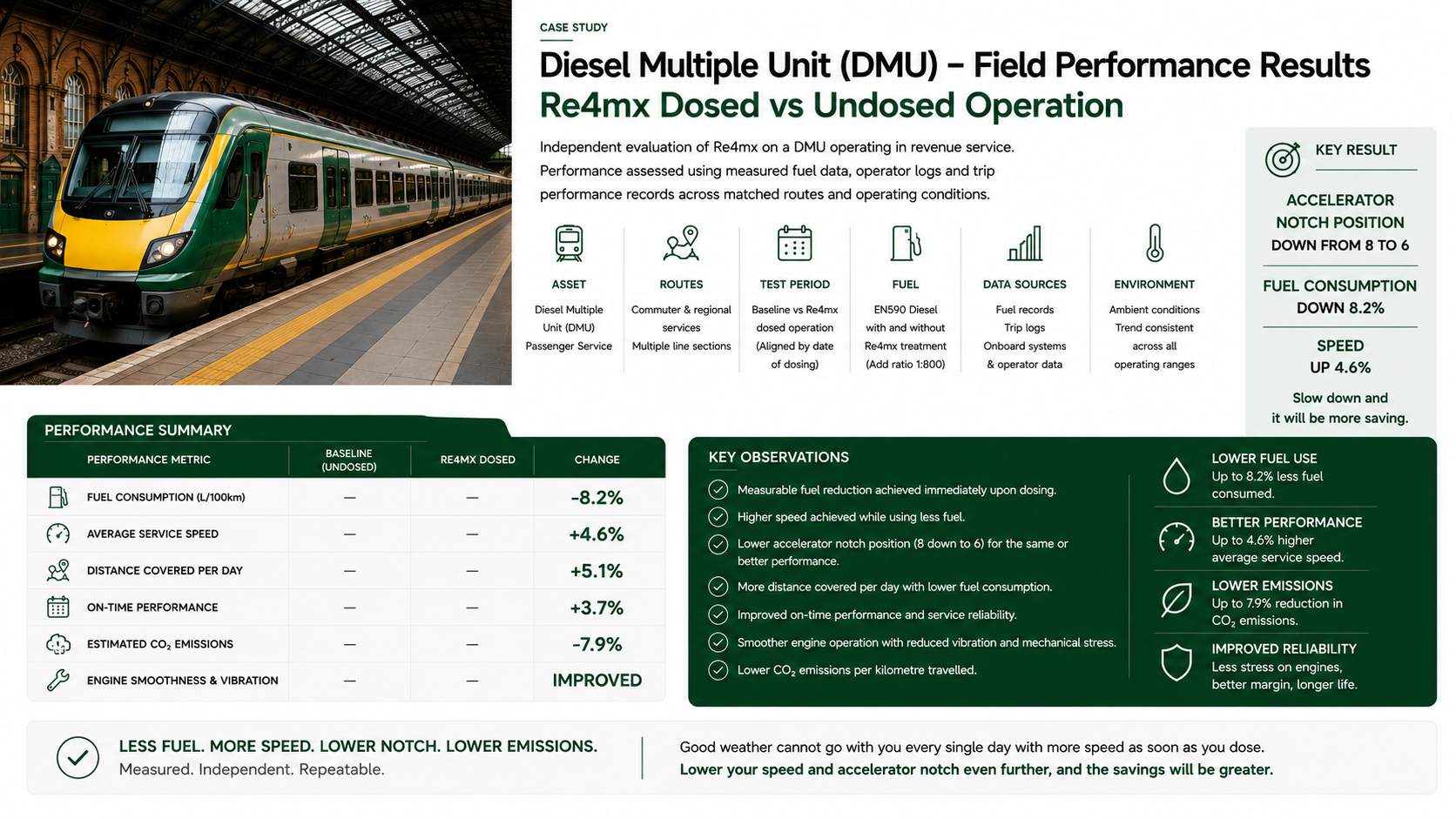The height and width of the screenshot is (819, 1456).
Task: Click the droplet icon beside LOWER FUEL USE
Action: tap(1176, 476)
